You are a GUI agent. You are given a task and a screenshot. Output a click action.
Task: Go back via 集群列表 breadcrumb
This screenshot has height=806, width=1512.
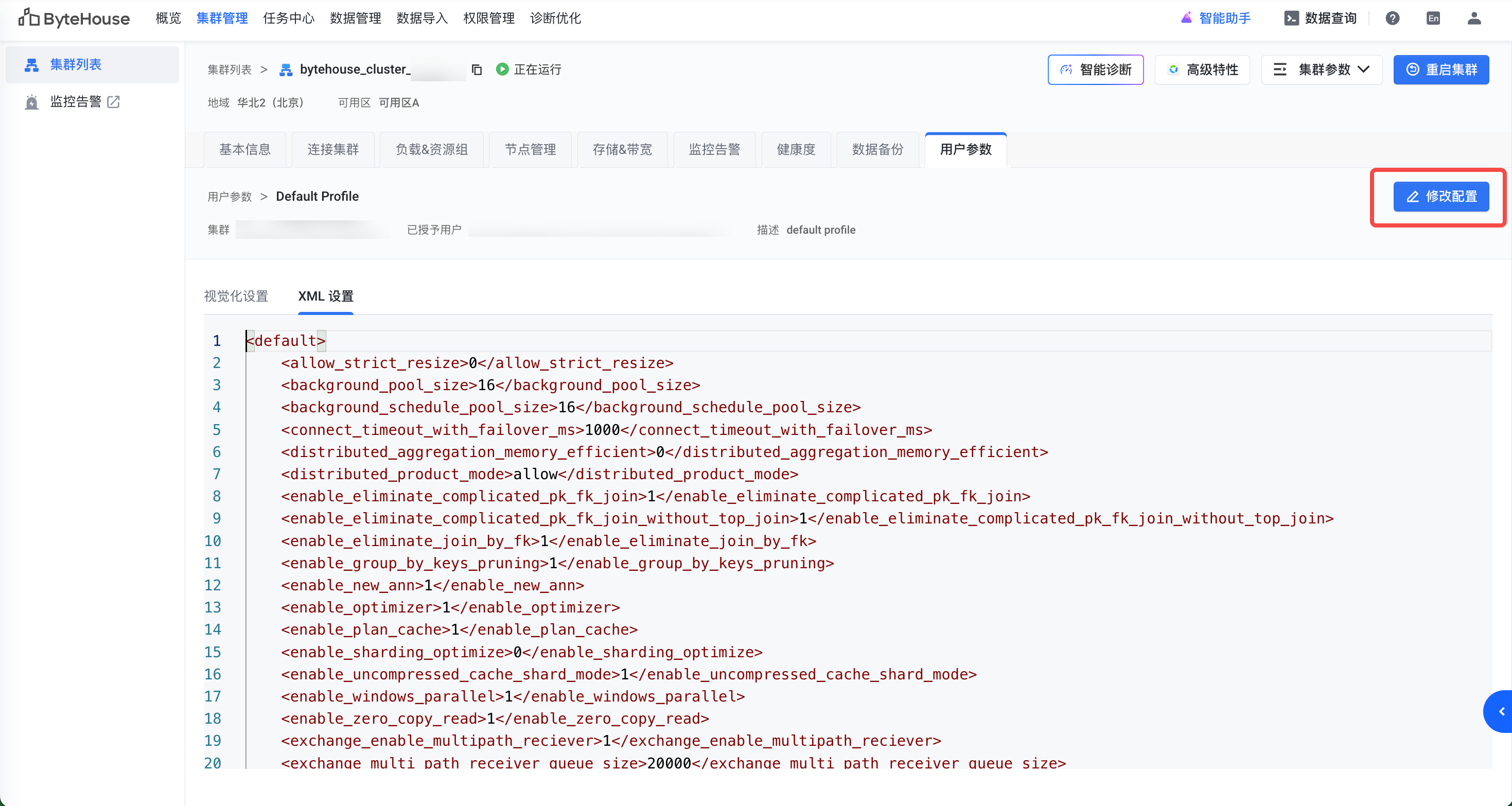[x=229, y=70]
